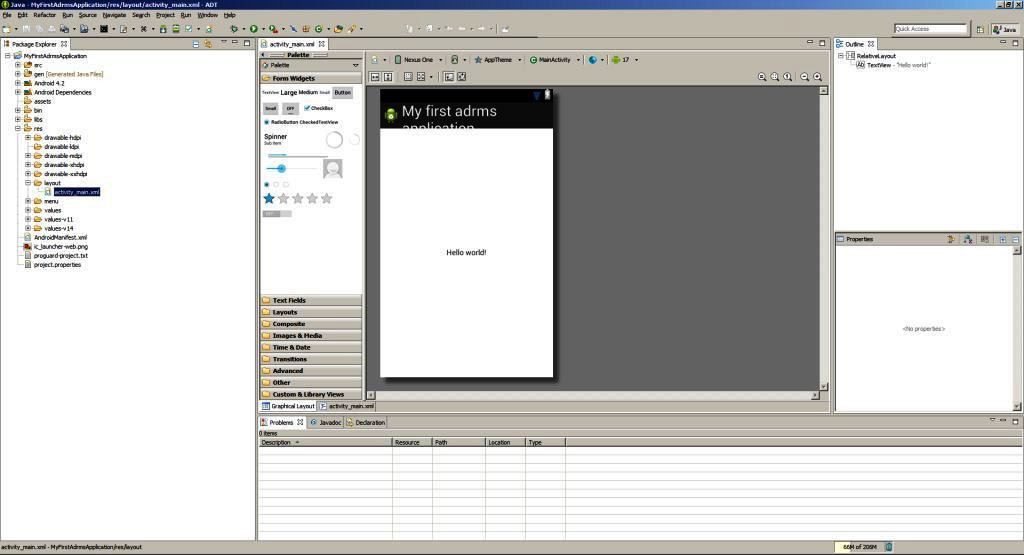Collapse RelativeLayout node in Outline
The width and height of the screenshot is (1024, 555).
pyautogui.click(x=841, y=56)
